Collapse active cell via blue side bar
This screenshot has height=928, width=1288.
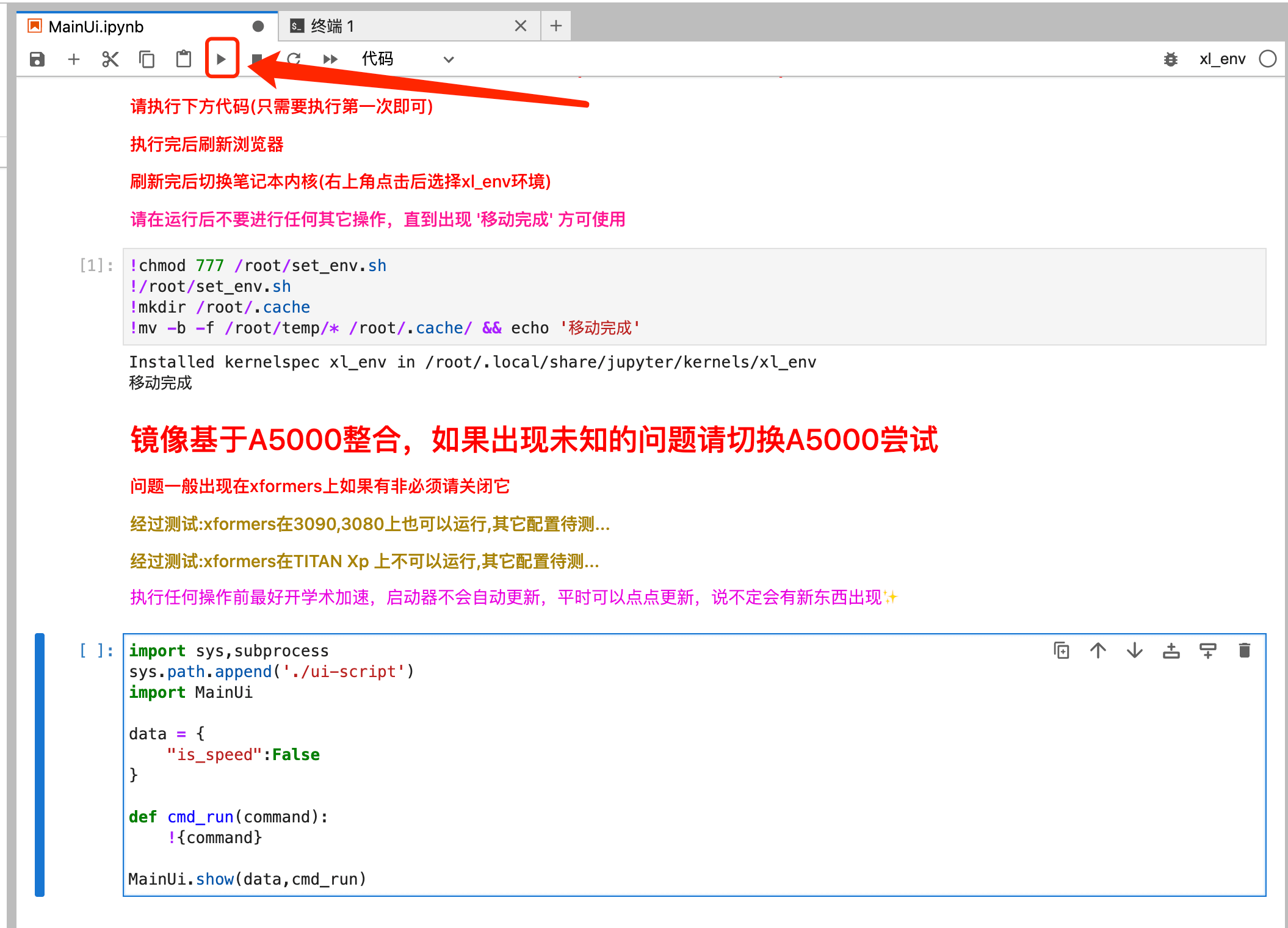[40, 765]
